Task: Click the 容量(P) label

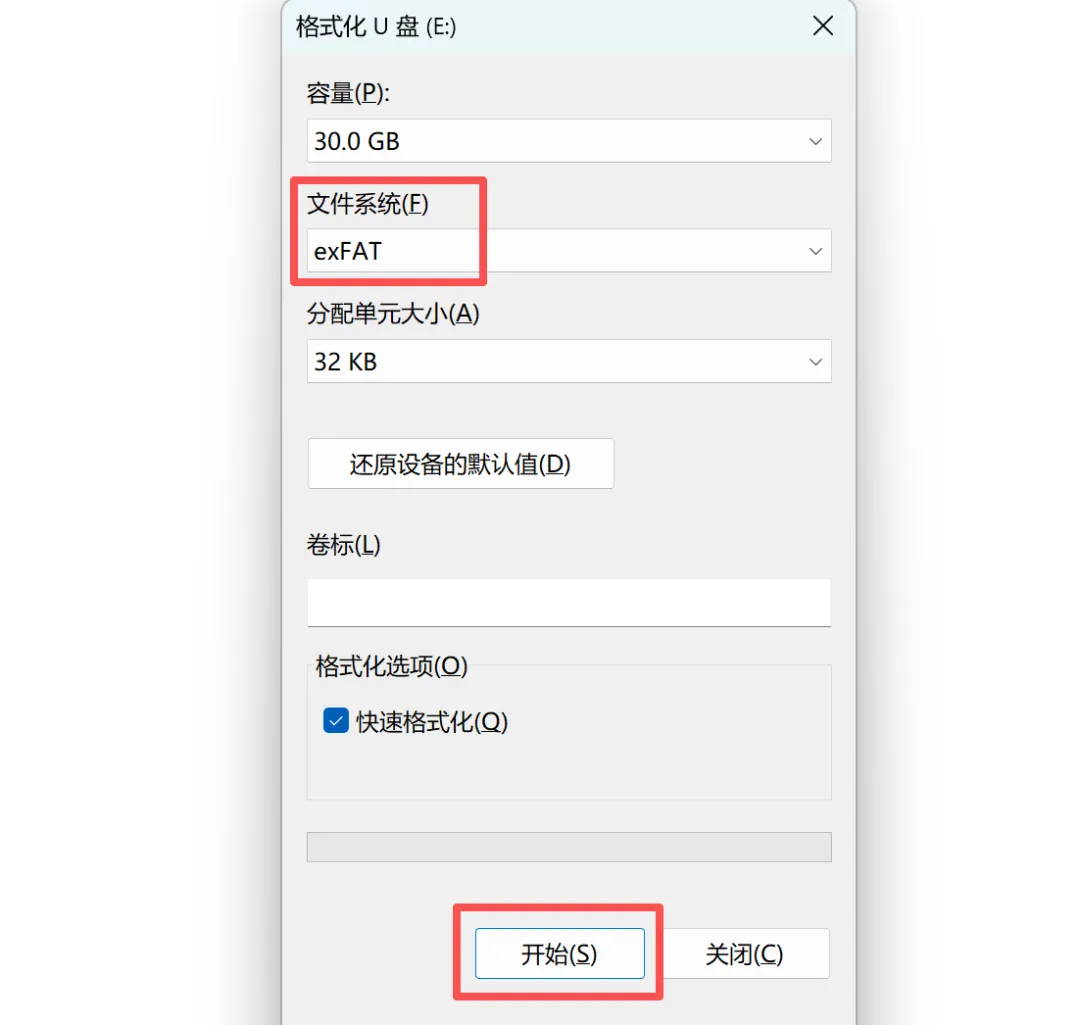Action: 348,93
